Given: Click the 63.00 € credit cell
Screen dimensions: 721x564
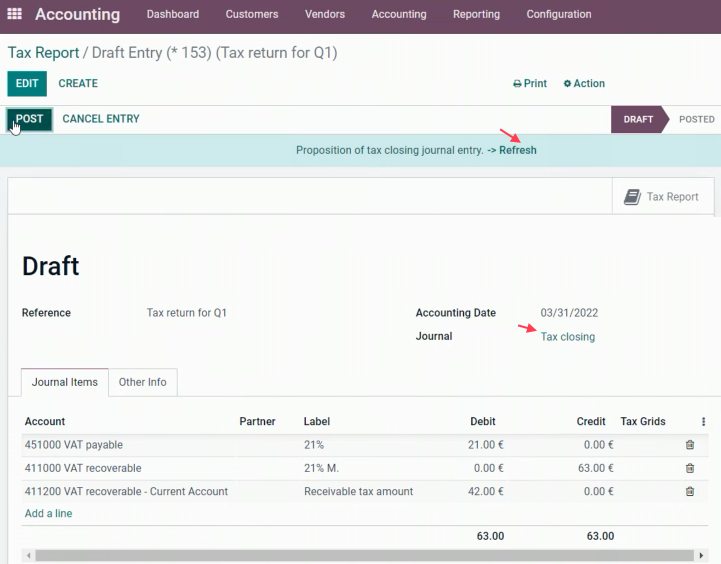Looking at the screenshot, I should (x=595, y=468).
